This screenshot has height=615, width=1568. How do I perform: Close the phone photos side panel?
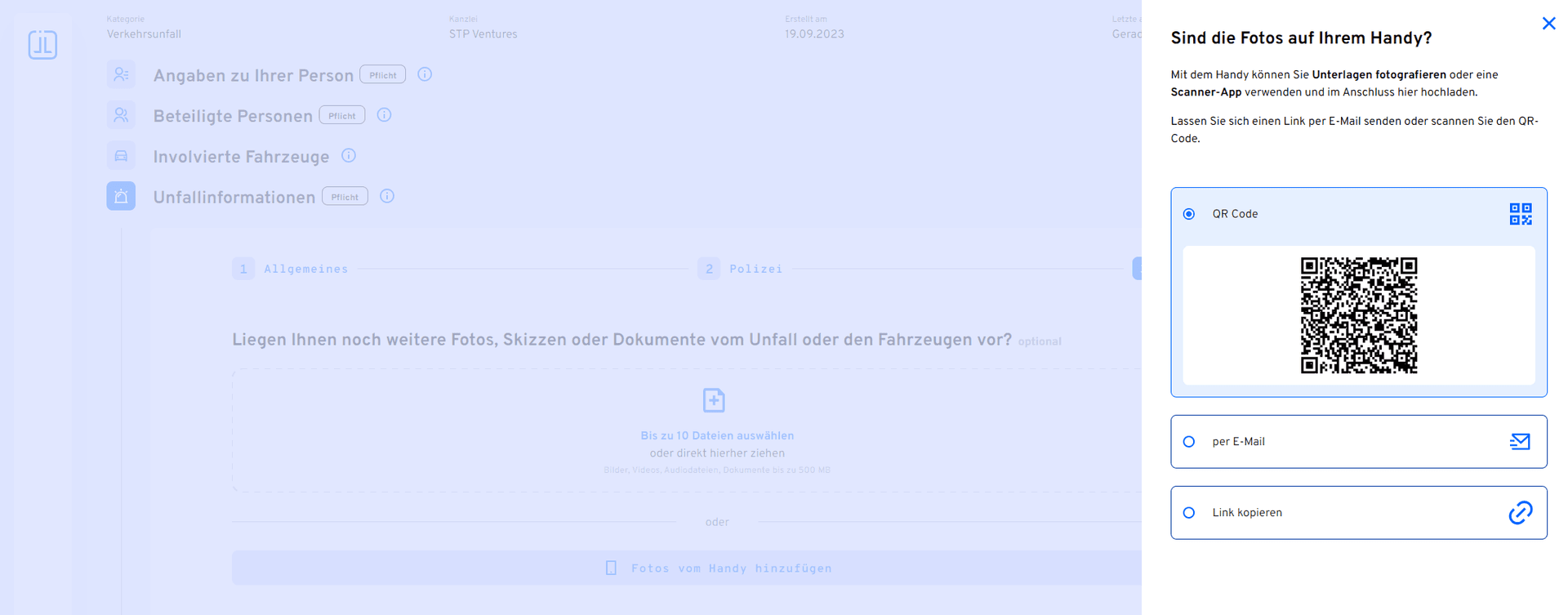[1548, 24]
